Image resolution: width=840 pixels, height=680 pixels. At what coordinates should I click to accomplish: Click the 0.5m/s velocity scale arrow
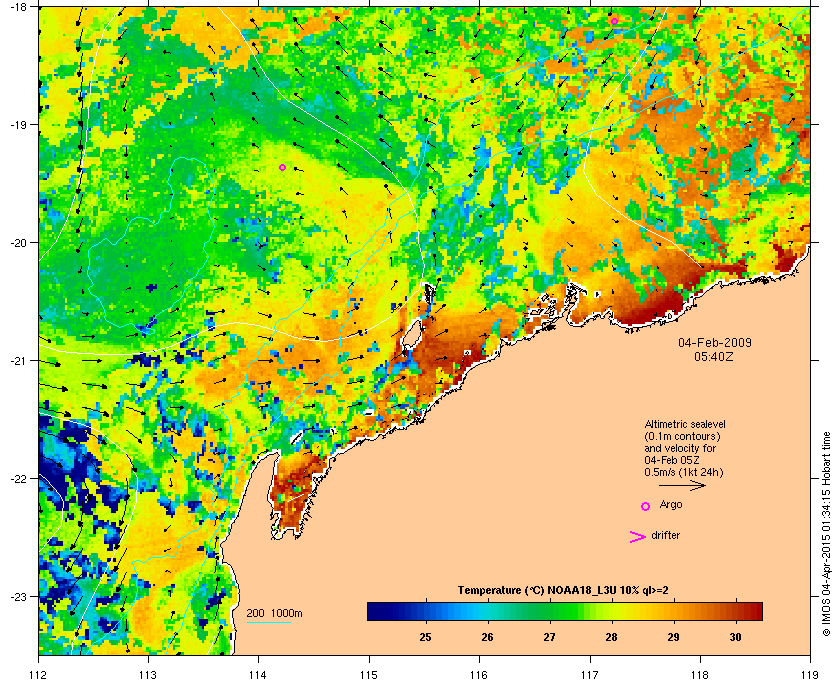point(682,486)
